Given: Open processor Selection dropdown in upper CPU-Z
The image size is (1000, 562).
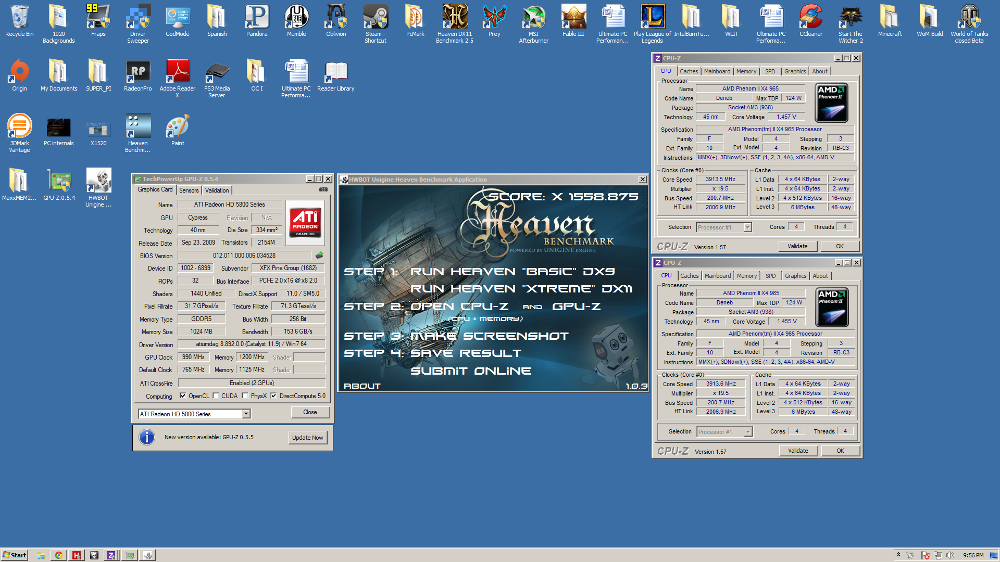Looking at the screenshot, I should pyautogui.click(x=747, y=227).
